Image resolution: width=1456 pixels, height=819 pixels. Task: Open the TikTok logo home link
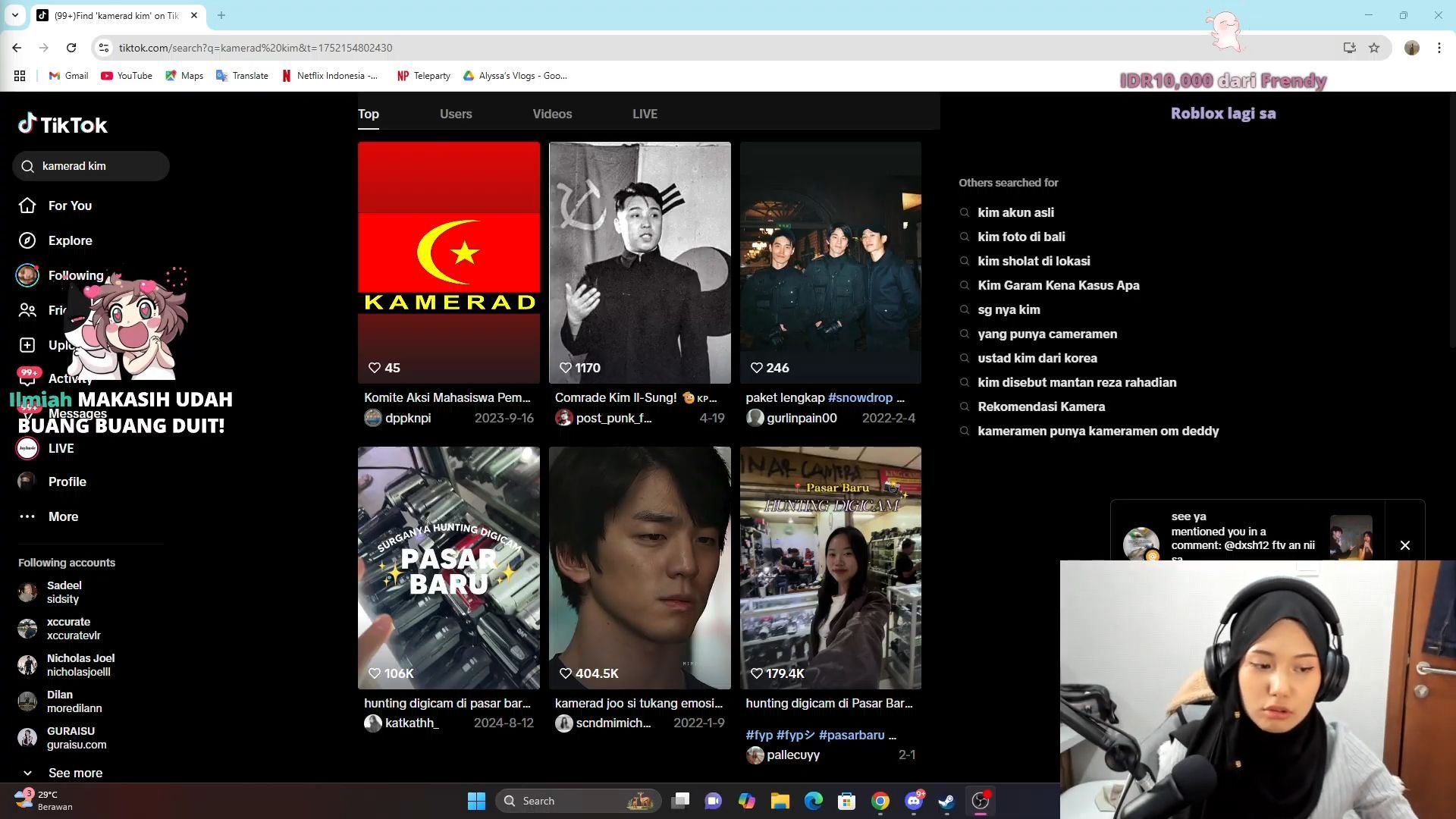coord(63,124)
